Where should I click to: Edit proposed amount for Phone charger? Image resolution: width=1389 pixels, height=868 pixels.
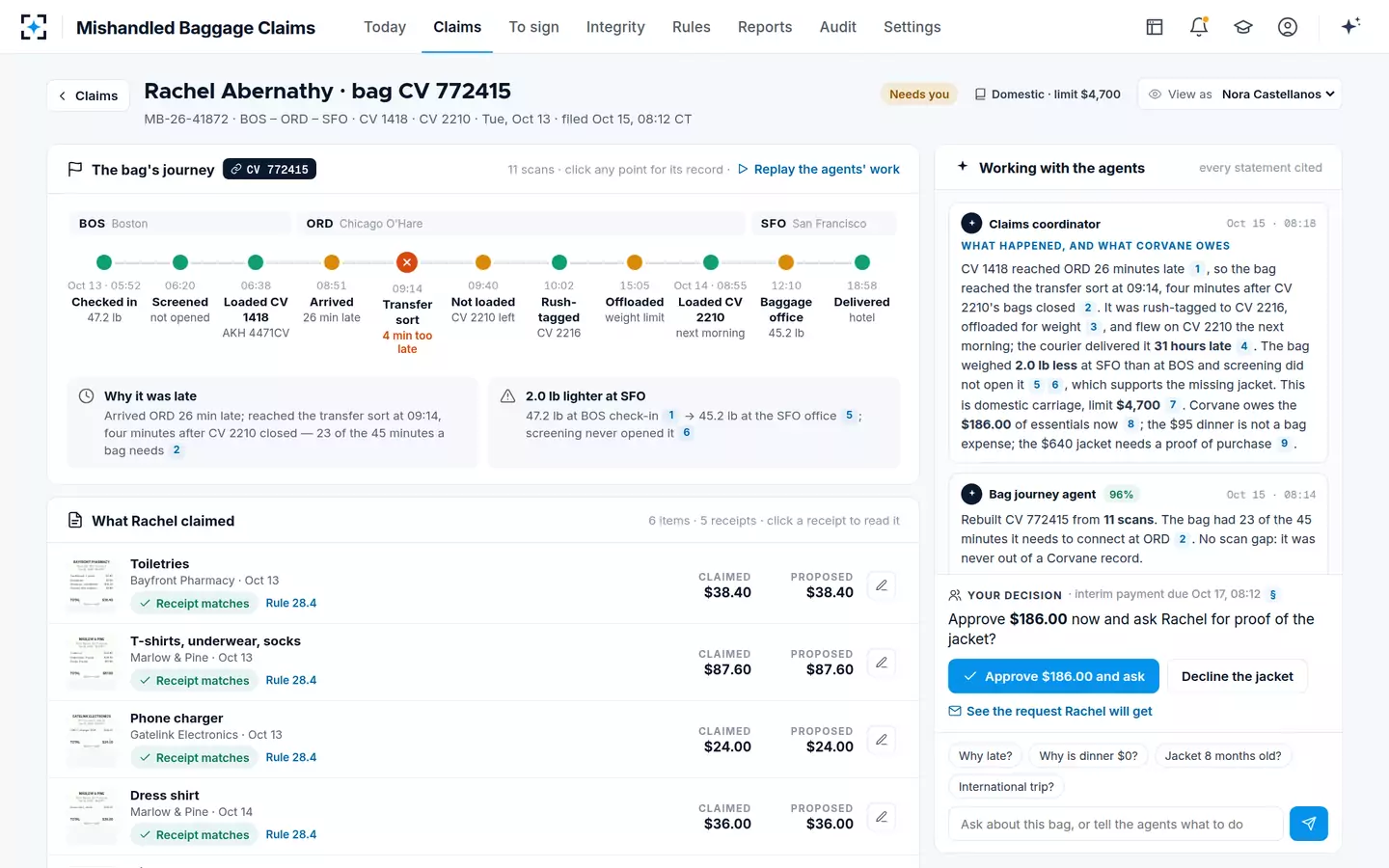(x=882, y=740)
